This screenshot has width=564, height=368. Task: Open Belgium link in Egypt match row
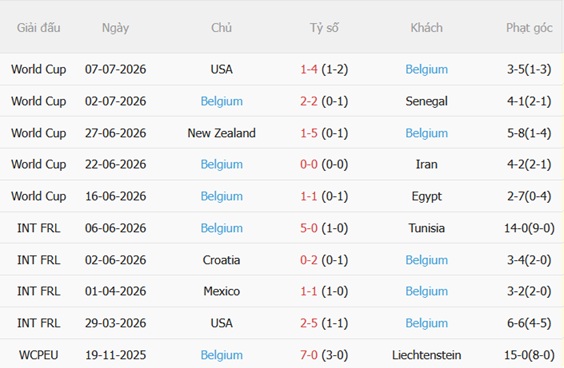222,196
